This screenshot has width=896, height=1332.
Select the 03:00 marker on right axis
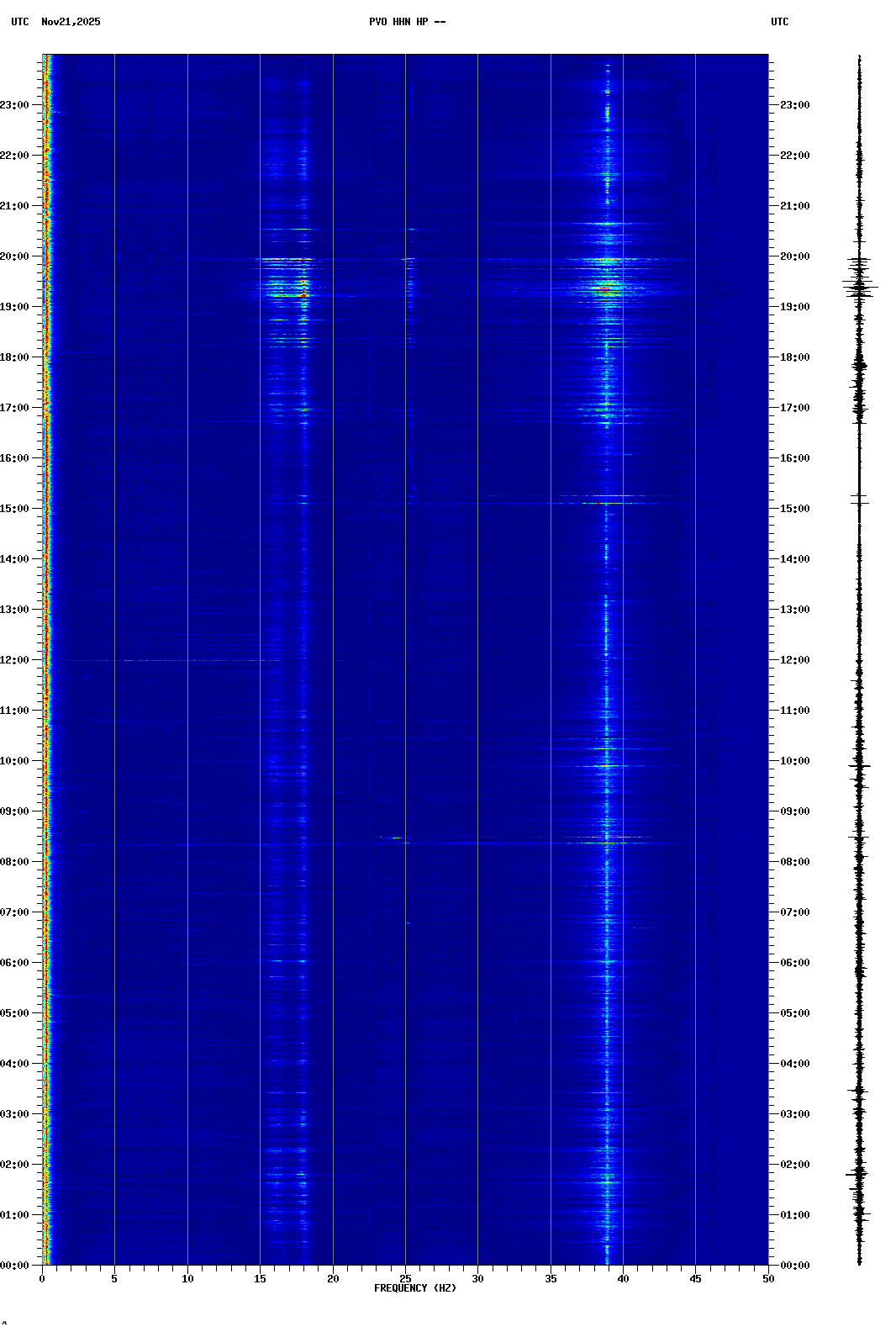point(794,1114)
